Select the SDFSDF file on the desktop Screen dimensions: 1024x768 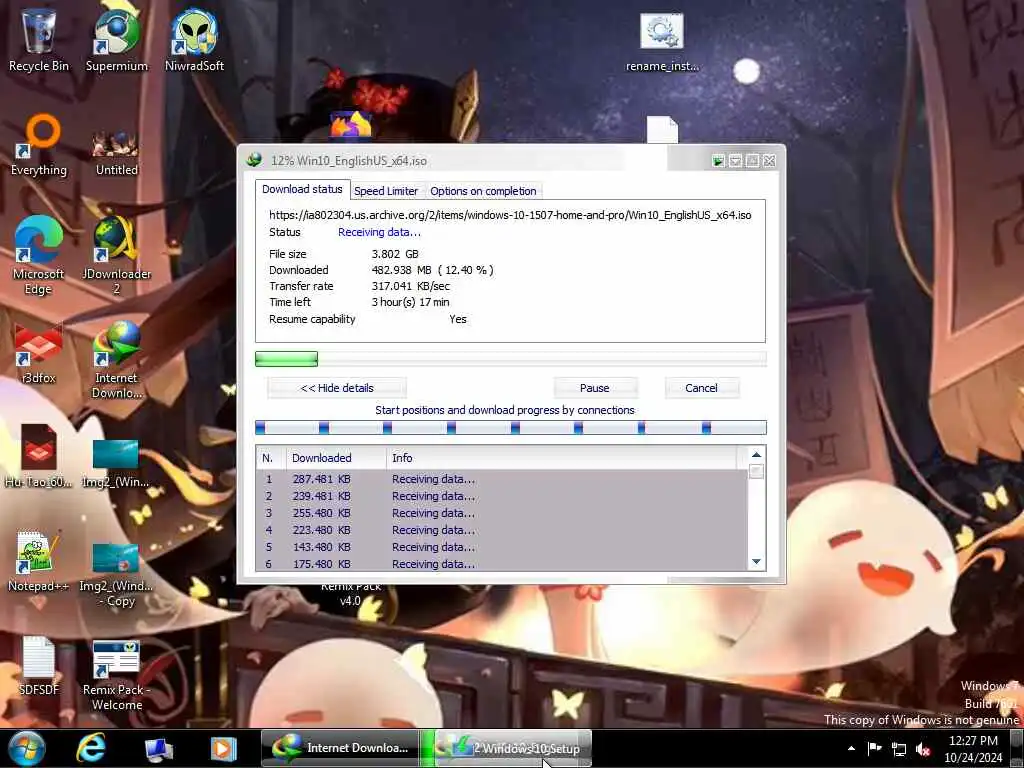pos(39,665)
